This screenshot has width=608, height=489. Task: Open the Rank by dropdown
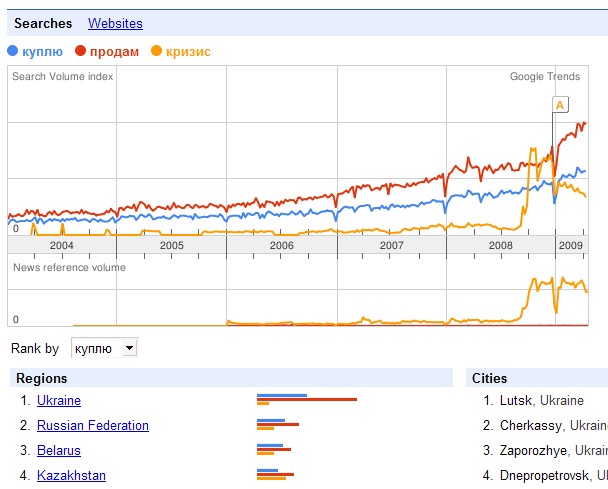tap(104, 348)
